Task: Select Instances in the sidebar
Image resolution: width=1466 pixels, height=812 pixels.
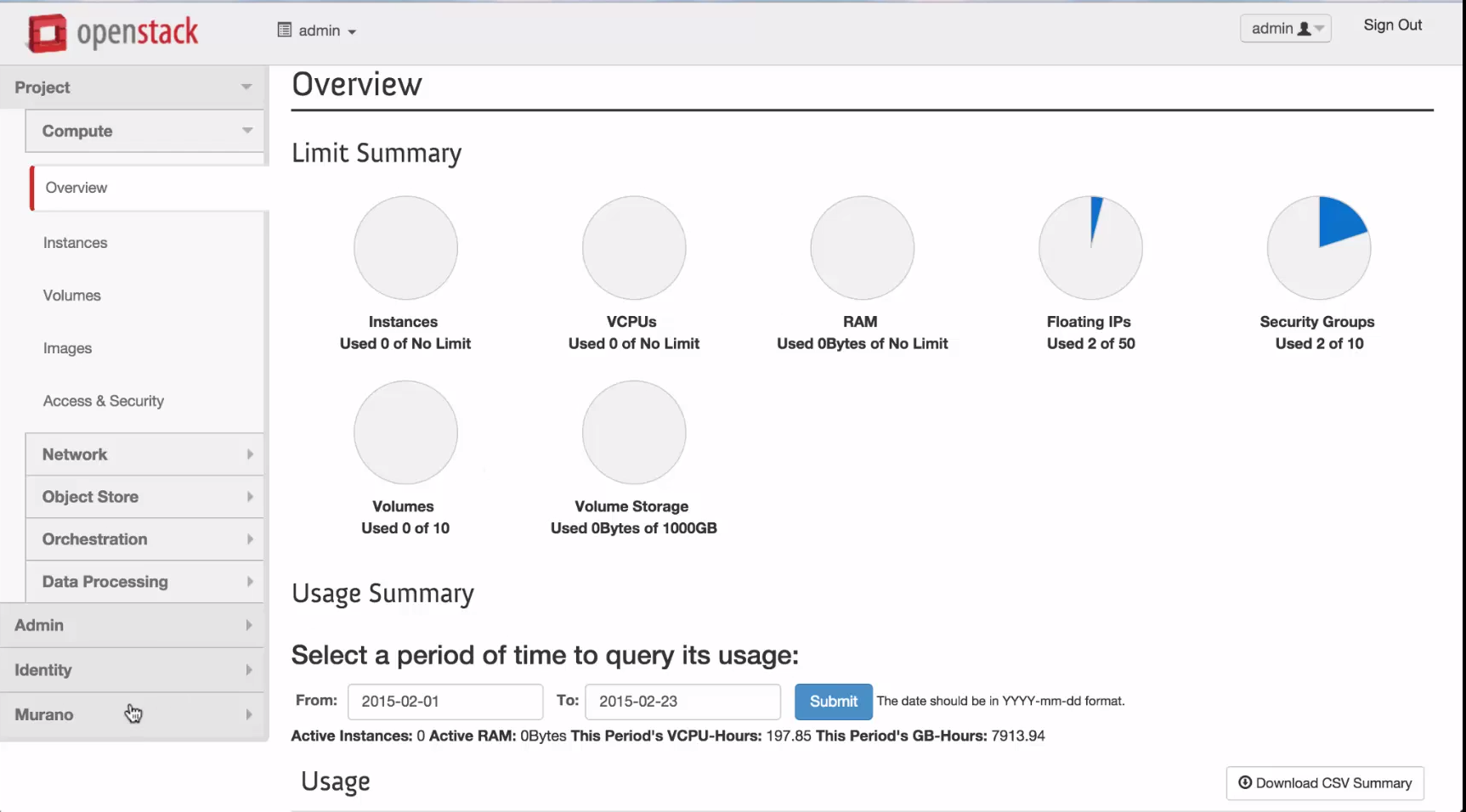Action: click(76, 243)
